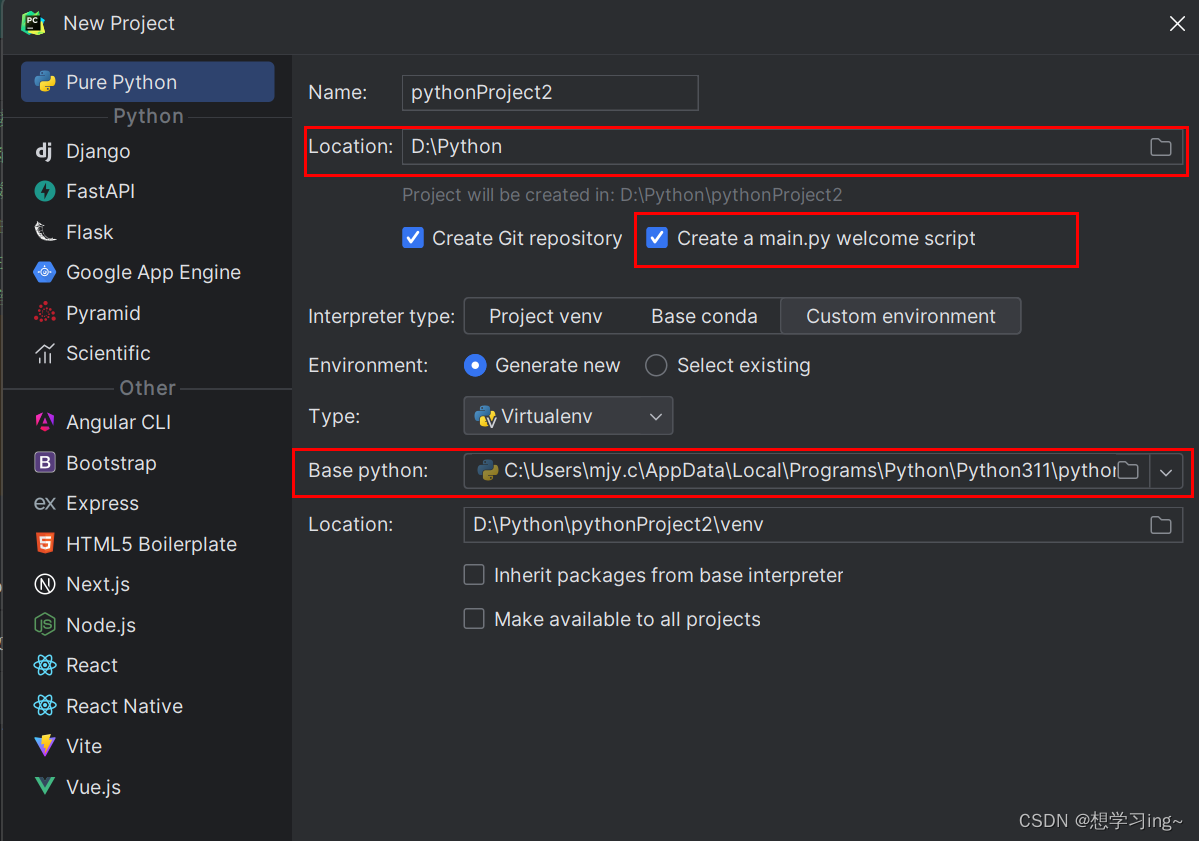Select the Select existing radio button
This screenshot has width=1199, height=841.
click(x=656, y=365)
